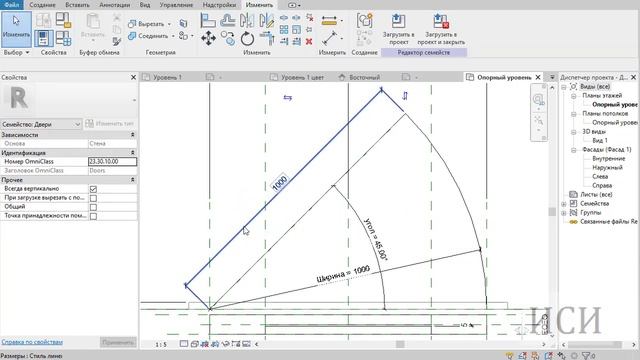Open the navigation wheel in the canvas

click(x=538, y=99)
